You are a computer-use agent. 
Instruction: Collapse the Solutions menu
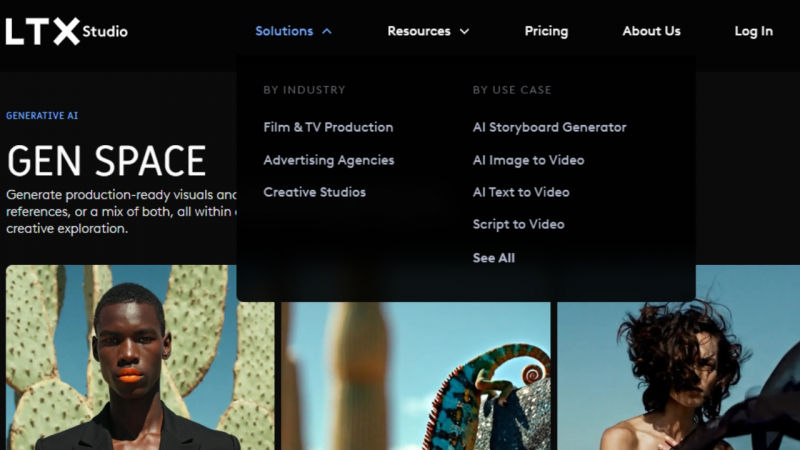click(x=293, y=31)
